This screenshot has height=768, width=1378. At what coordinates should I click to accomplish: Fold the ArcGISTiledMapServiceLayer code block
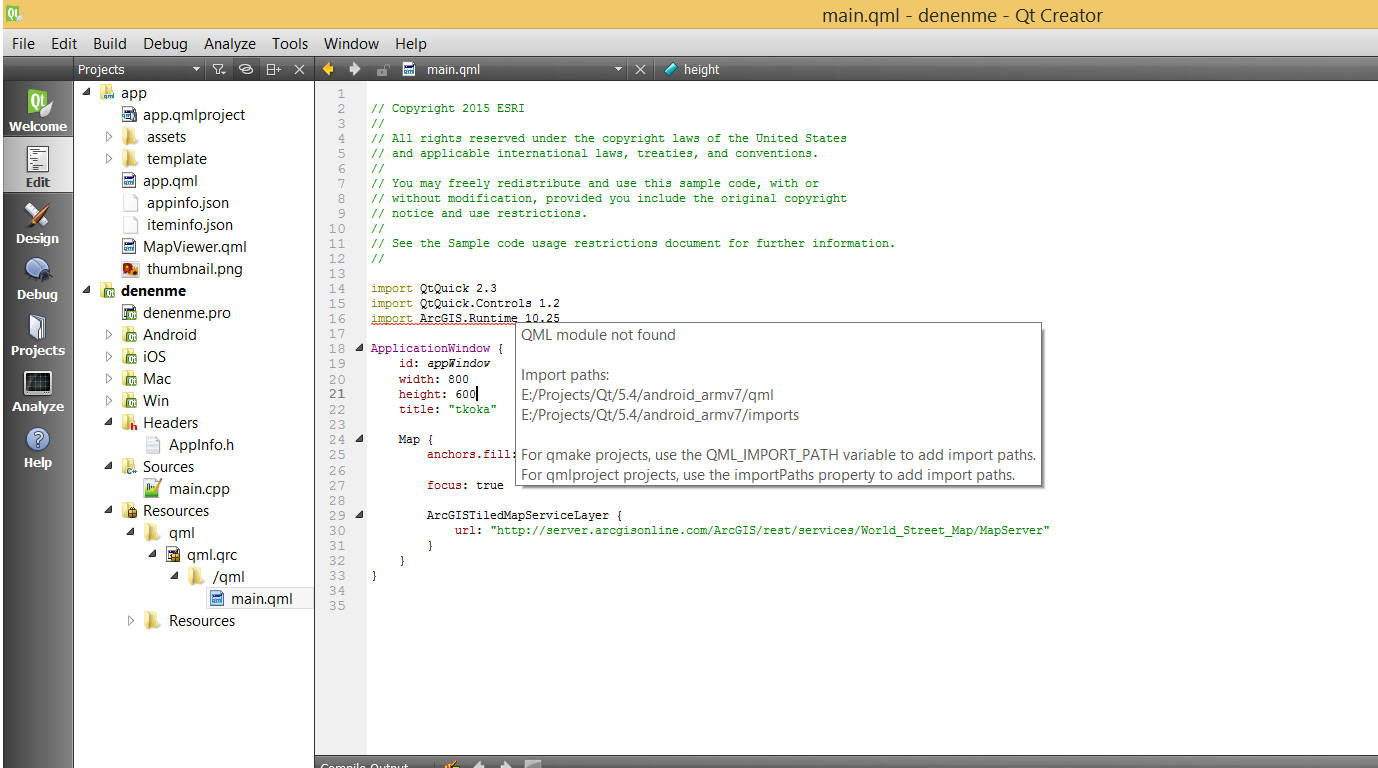click(x=360, y=515)
